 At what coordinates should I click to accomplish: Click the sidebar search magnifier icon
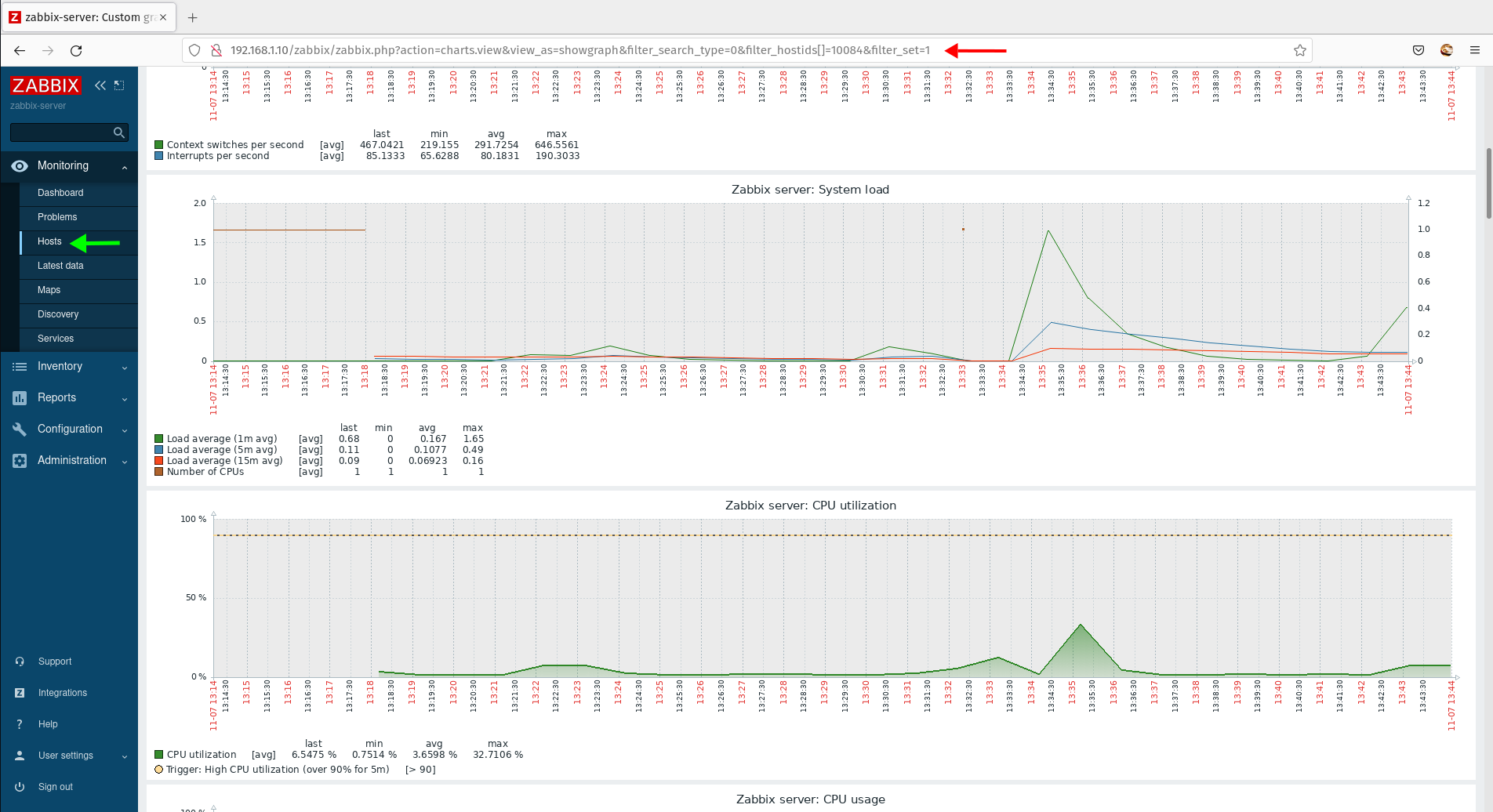118,132
